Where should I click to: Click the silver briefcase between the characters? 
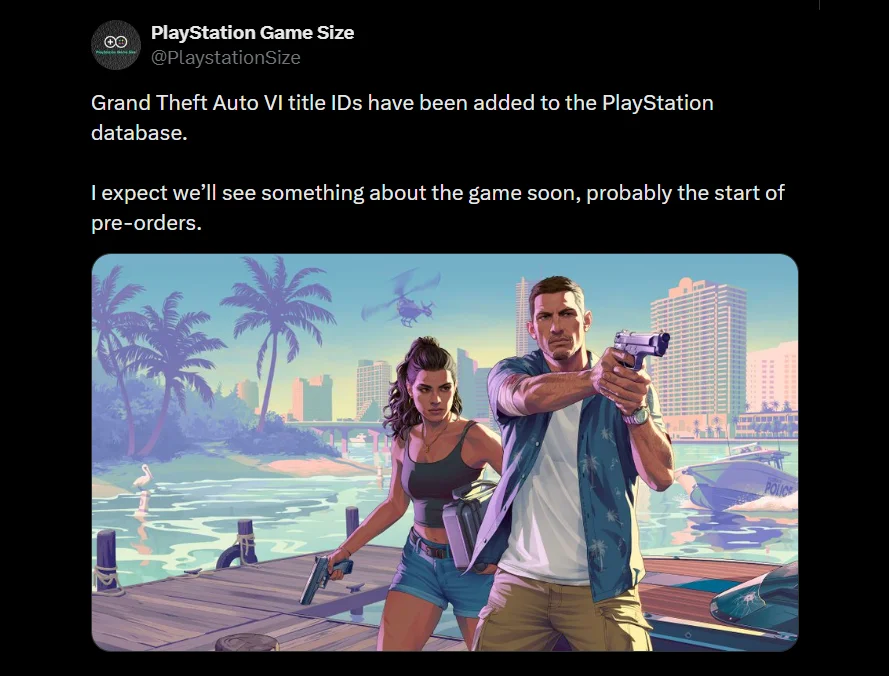[x=467, y=524]
